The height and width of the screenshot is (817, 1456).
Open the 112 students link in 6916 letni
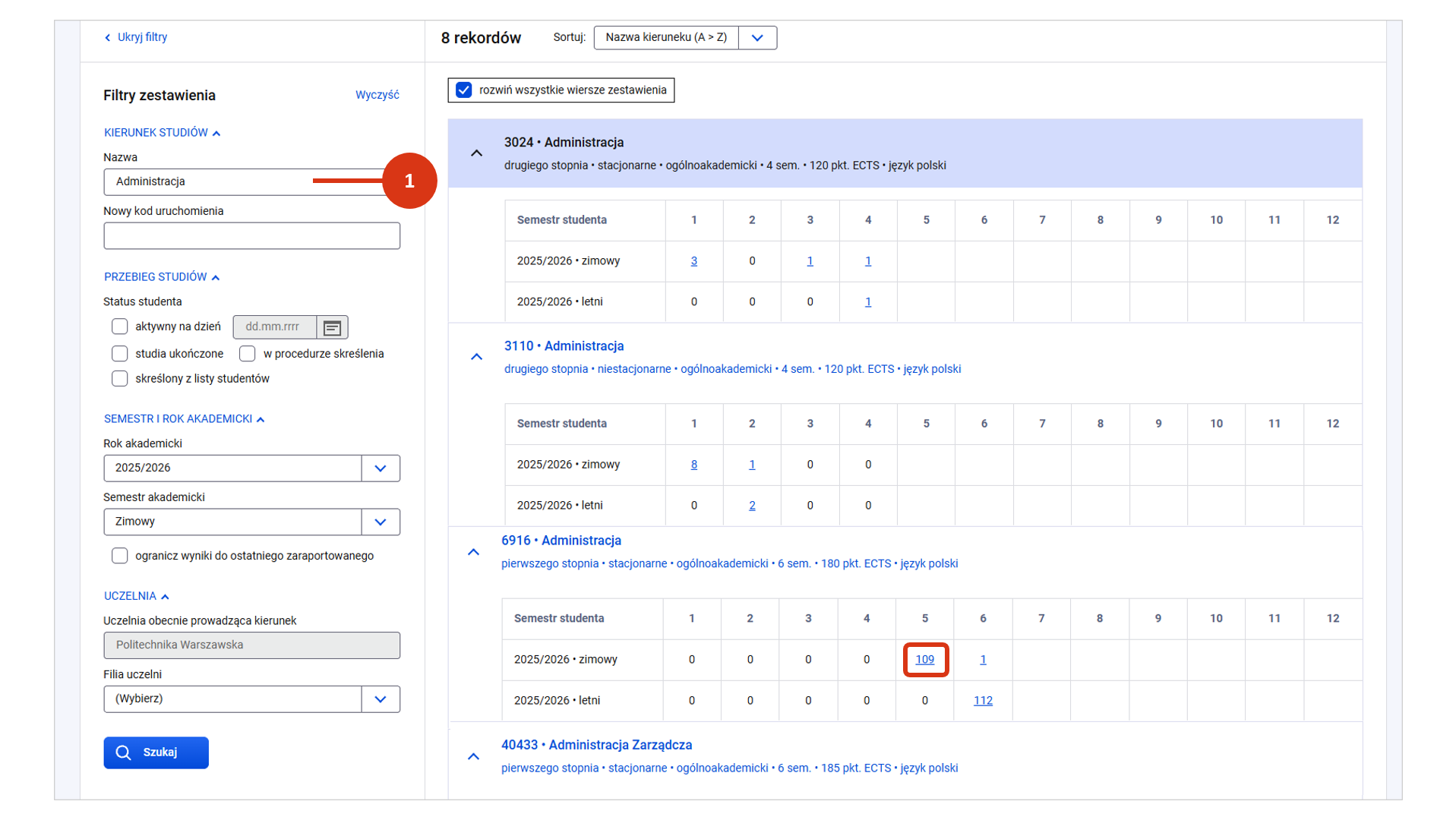click(983, 701)
